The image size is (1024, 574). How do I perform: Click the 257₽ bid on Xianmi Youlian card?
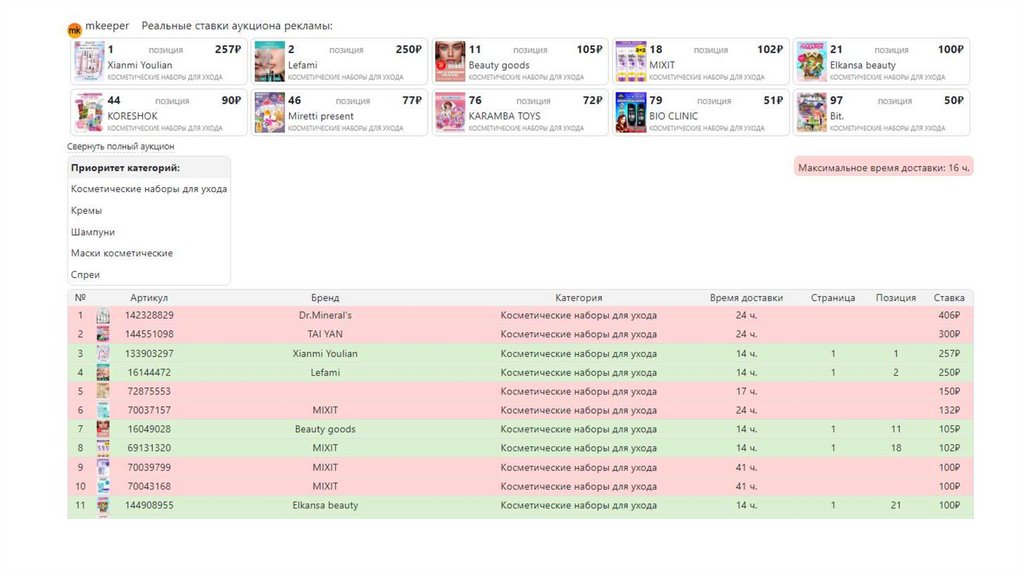click(228, 50)
